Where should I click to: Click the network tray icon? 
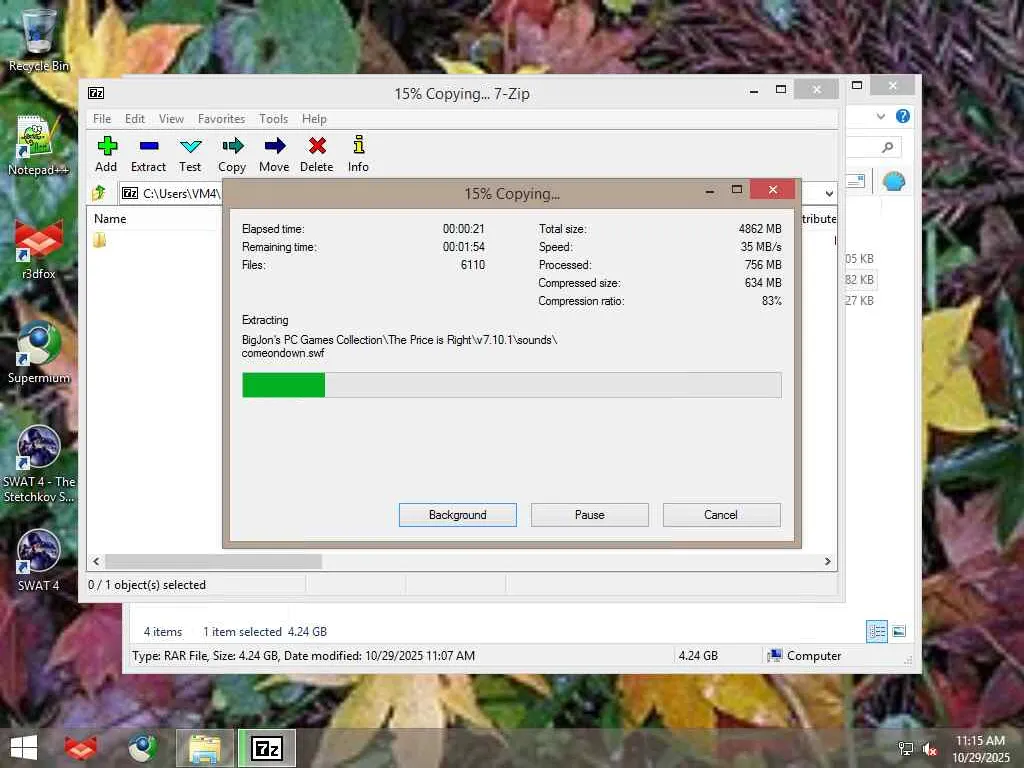coord(906,748)
